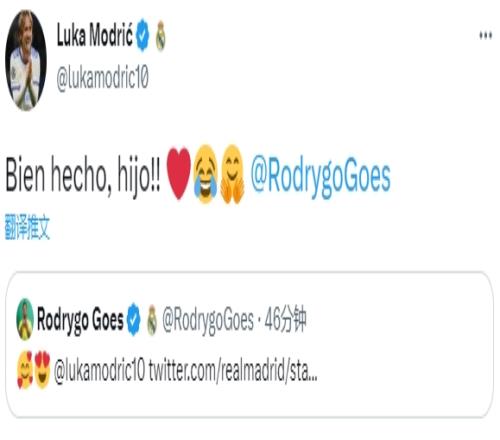Click Luka Modrić's blue verified badge
The width and height of the screenshot is (500, 440).
point(143,35)
